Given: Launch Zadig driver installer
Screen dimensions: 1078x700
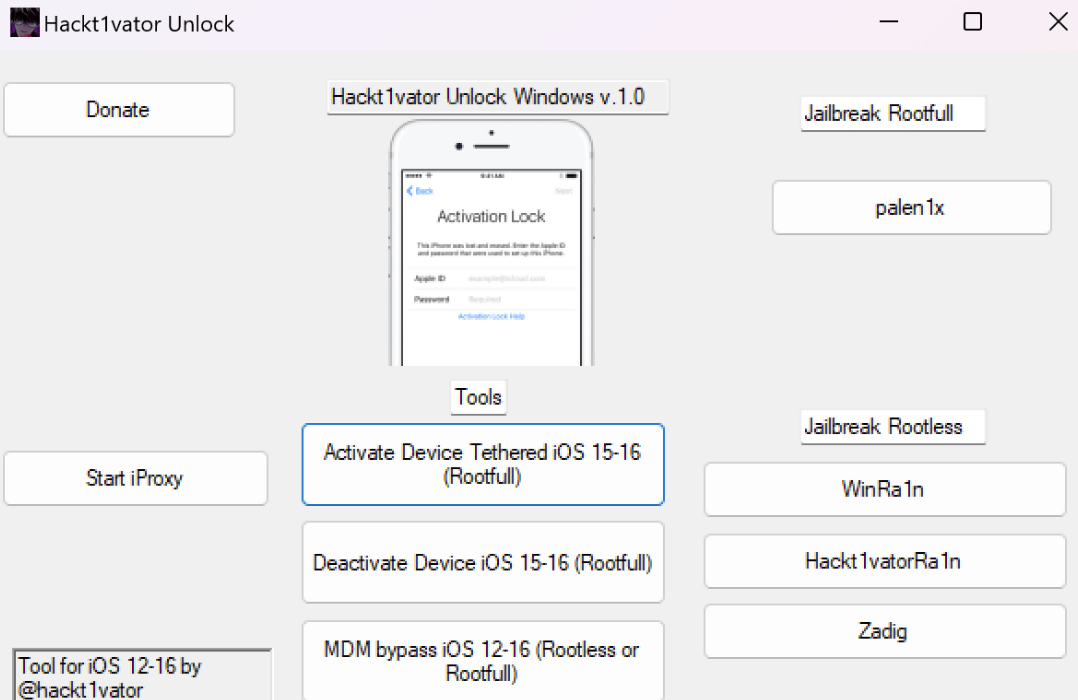Looking at the screenshot, I should [x=885, y=631].
